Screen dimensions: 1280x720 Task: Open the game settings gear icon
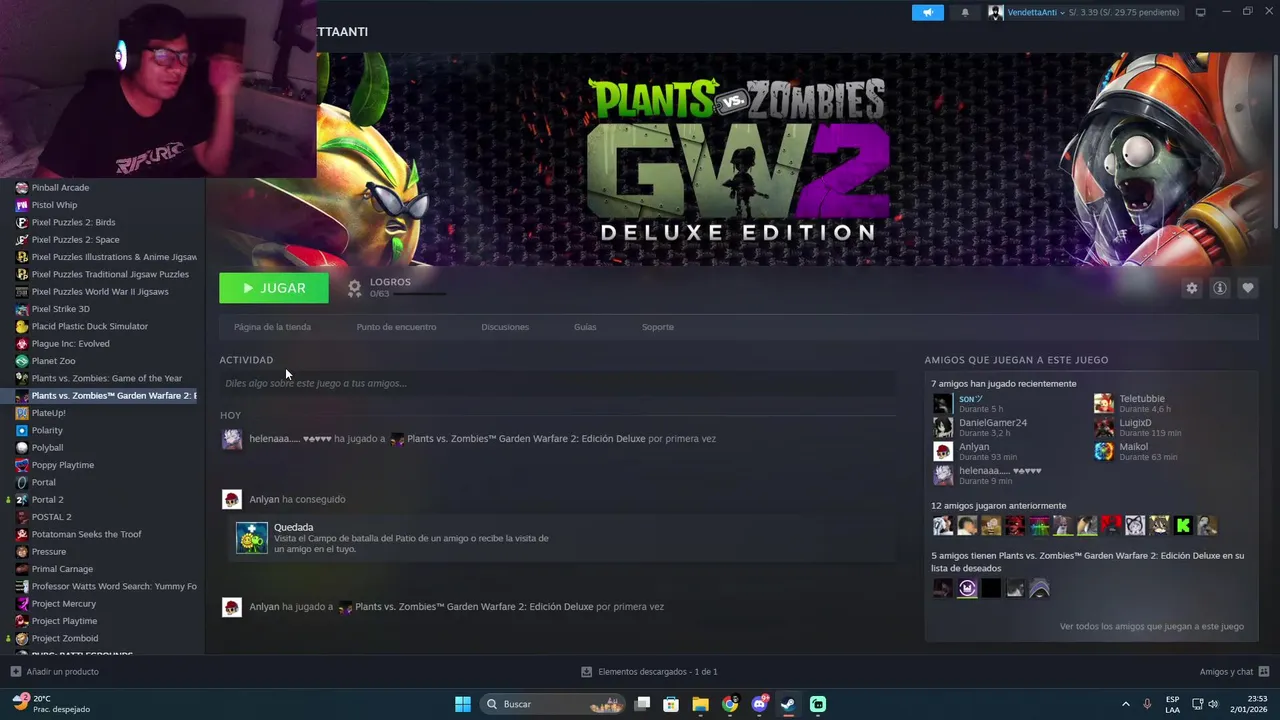coord(1191,288)
